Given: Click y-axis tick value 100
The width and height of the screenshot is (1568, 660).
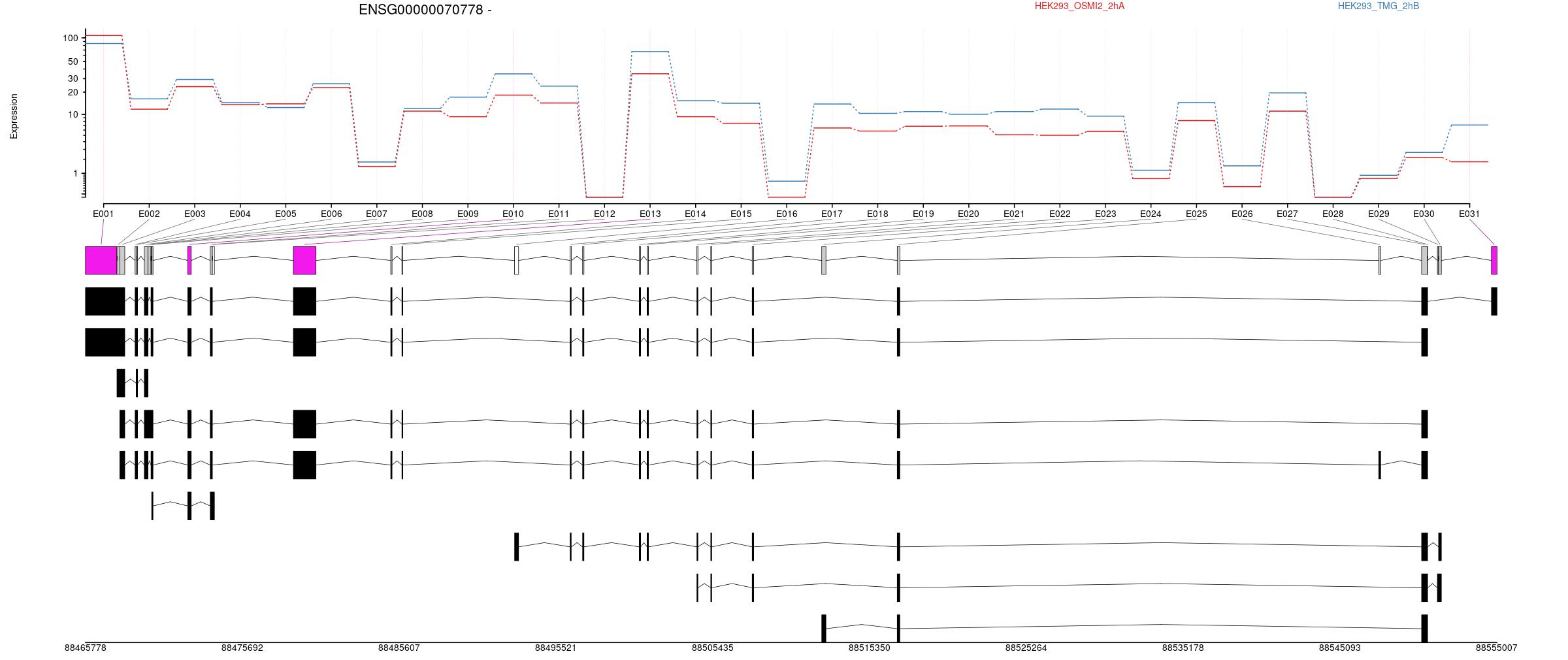Looking at the screenshot, I should coord(71,39).
